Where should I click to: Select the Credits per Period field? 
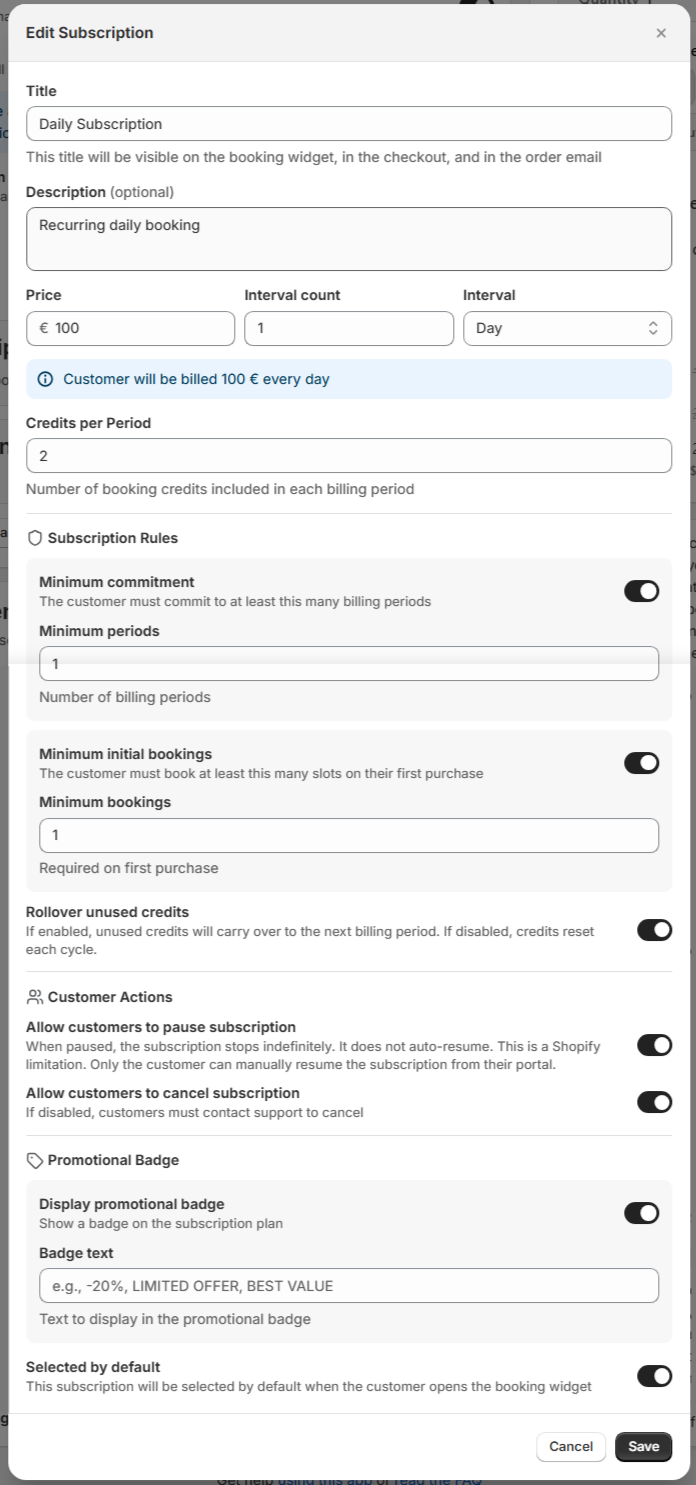point(348,456)
